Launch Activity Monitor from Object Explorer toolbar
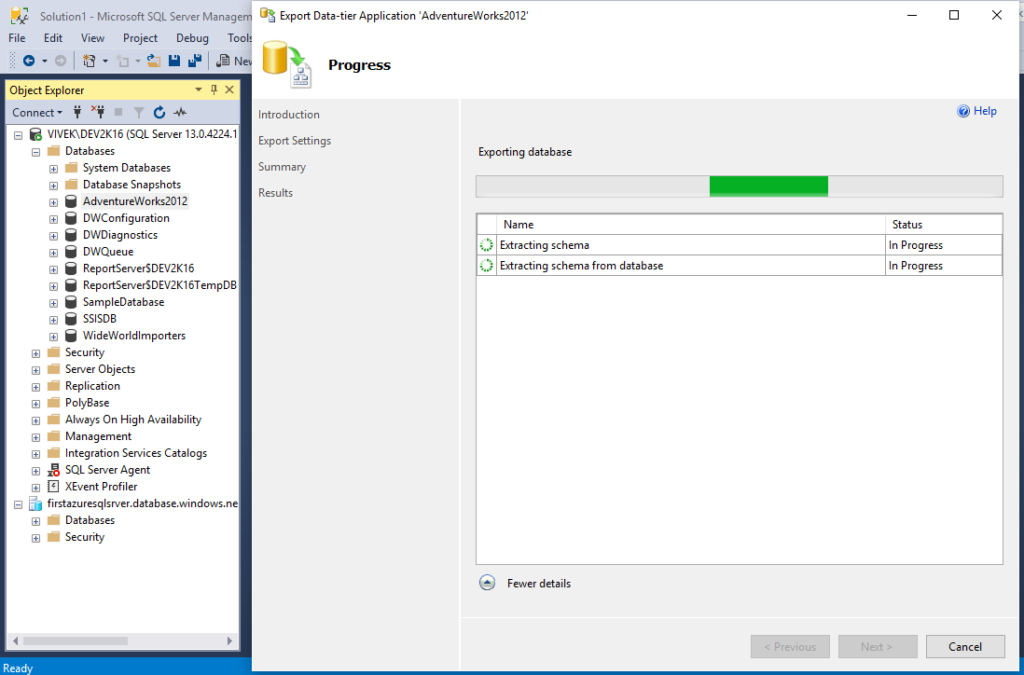The width and height of the screenshot is (1024, 675). tap(182, 112)
